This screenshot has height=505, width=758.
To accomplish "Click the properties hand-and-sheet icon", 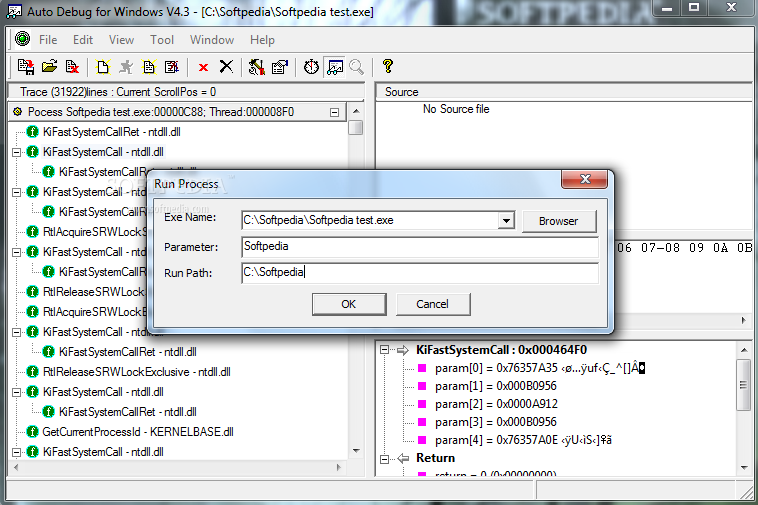I will click(280, 67).
